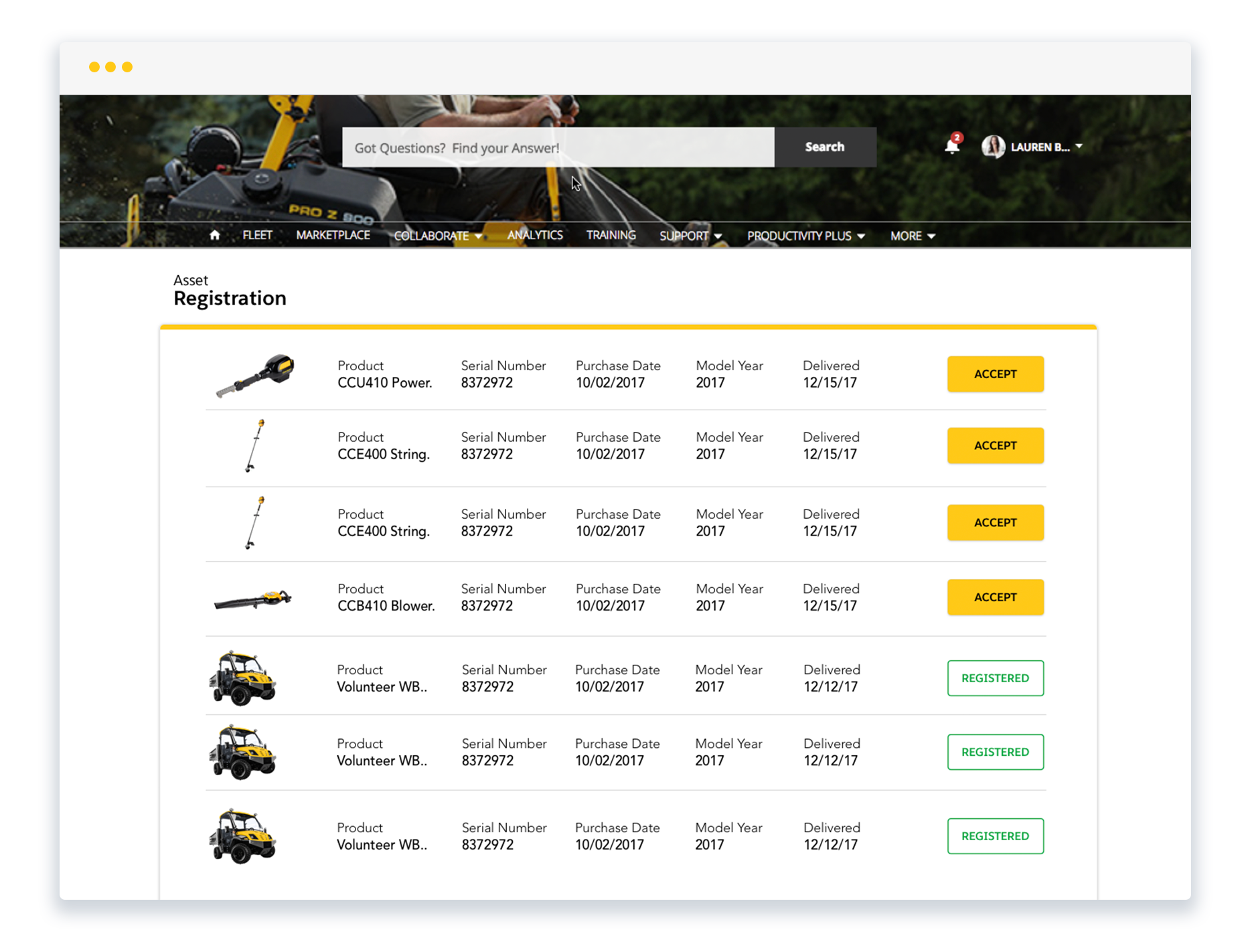The height and width of the screenshot is (952, 1250).
Task: Open the CCB410 Blower product image
Action: pos(252,599)
